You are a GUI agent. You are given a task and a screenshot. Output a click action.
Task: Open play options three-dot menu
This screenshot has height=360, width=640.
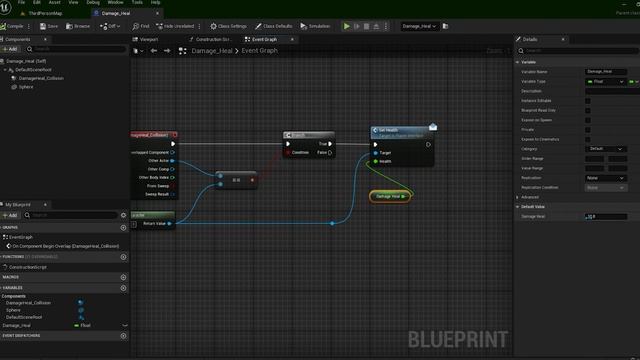[x=386, y=26]
